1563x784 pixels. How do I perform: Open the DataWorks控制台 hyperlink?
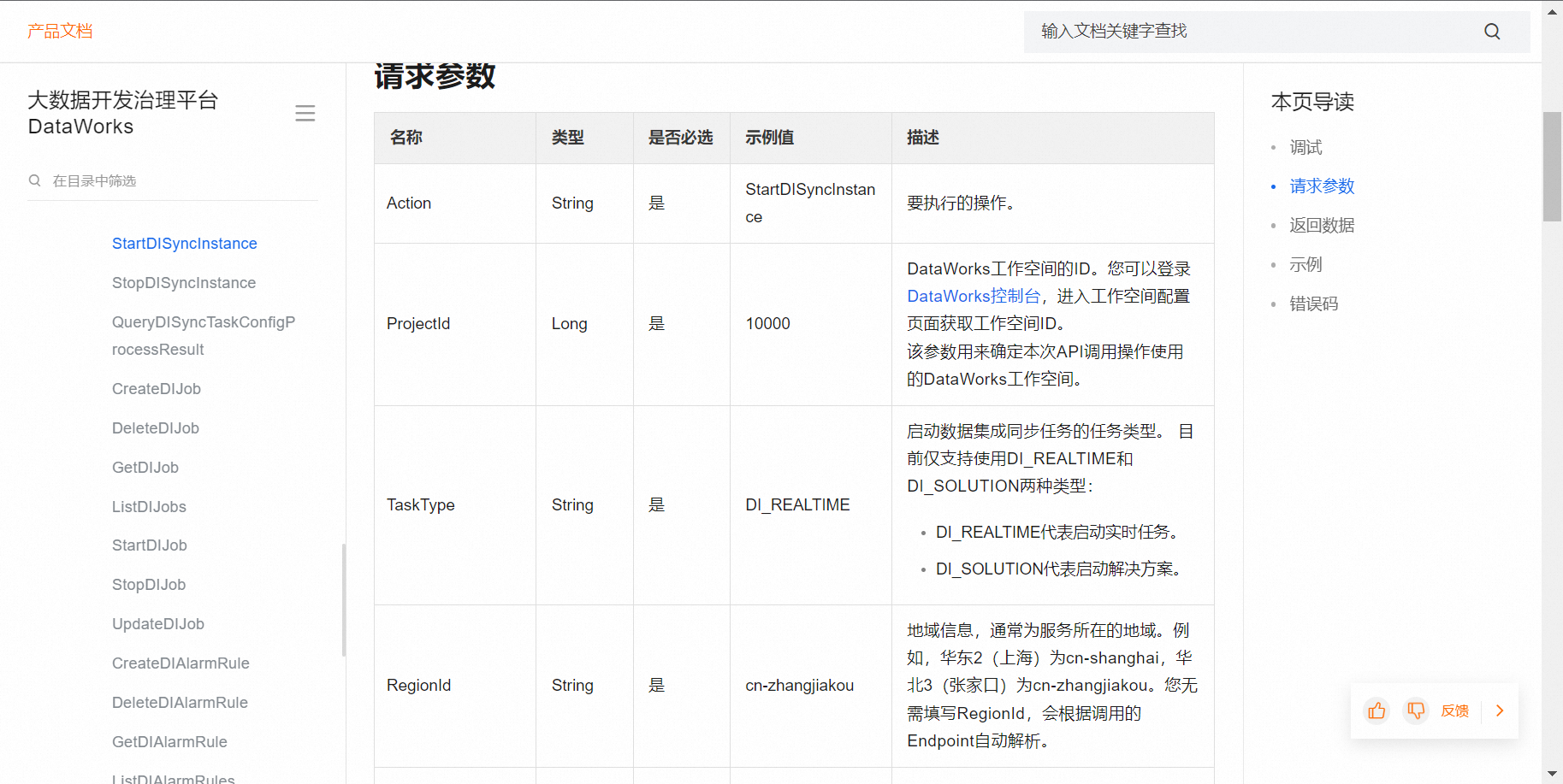coord(974,297)
